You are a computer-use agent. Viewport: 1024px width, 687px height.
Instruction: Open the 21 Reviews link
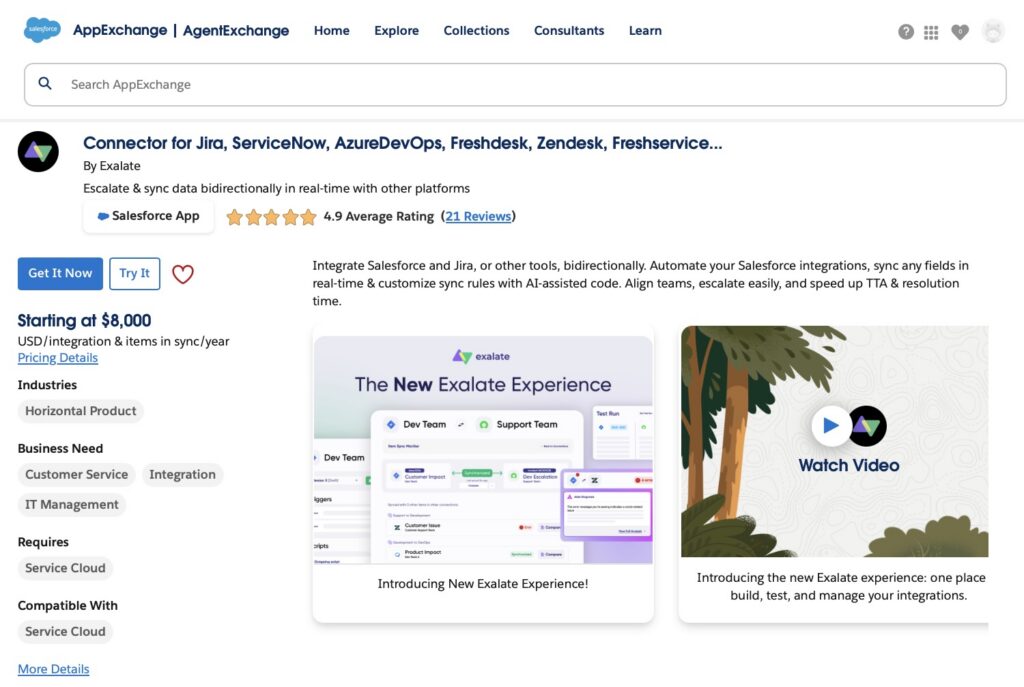478,216
